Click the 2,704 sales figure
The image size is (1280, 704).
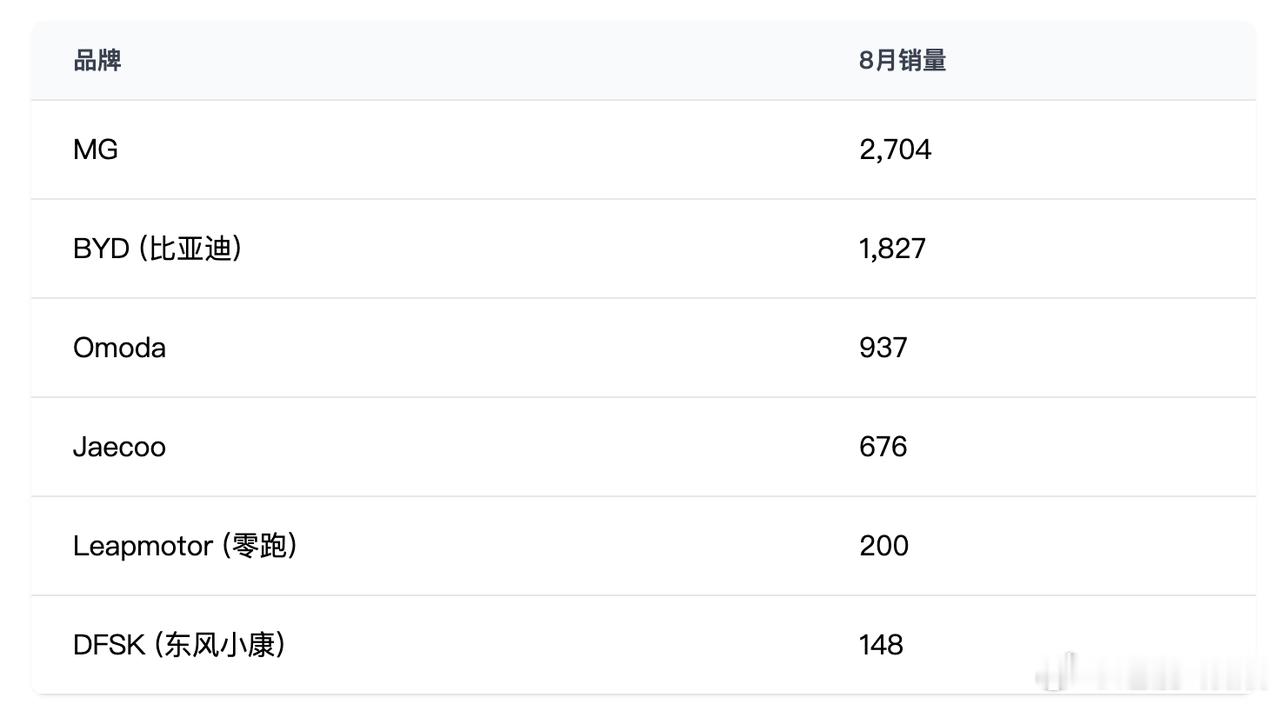coord(895,149)
